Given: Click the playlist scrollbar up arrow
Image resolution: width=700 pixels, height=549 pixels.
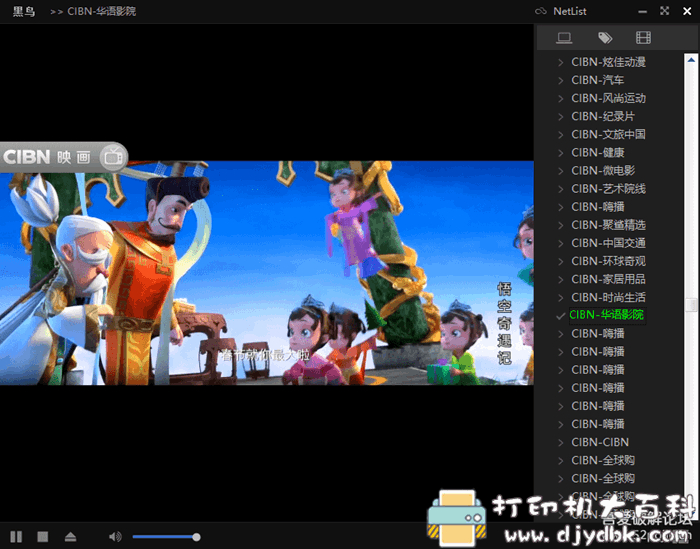Looking at the screenshot, I should pos(692,60).
